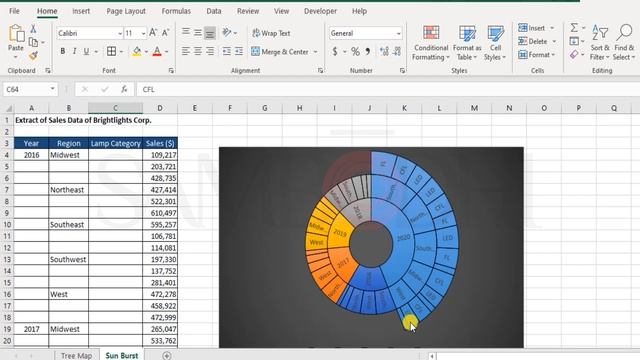The image size is (640, 360).
Task: Click the Fill down icon
Action: 574,41
